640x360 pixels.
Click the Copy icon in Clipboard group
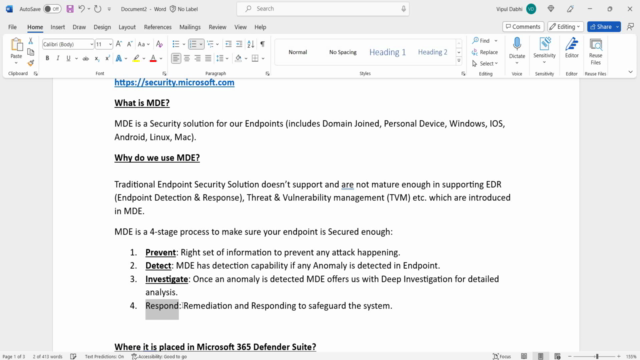pyautogui.click(x=31, y=52)
